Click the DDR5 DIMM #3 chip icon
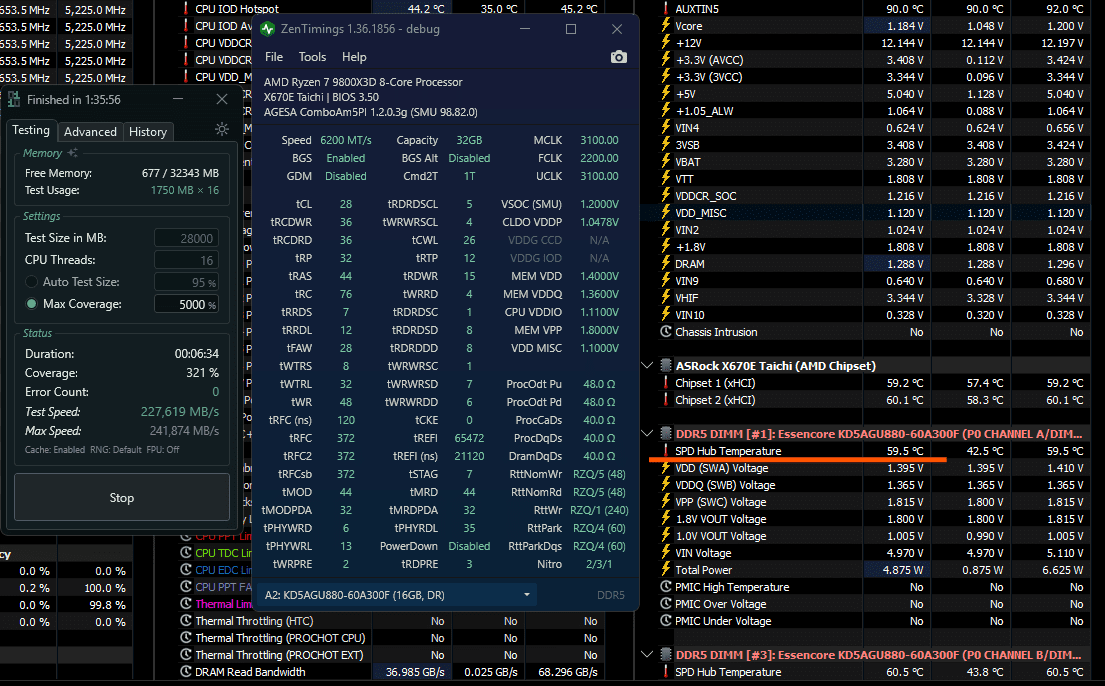The image size is (1105, 686). tap(665, 655)
